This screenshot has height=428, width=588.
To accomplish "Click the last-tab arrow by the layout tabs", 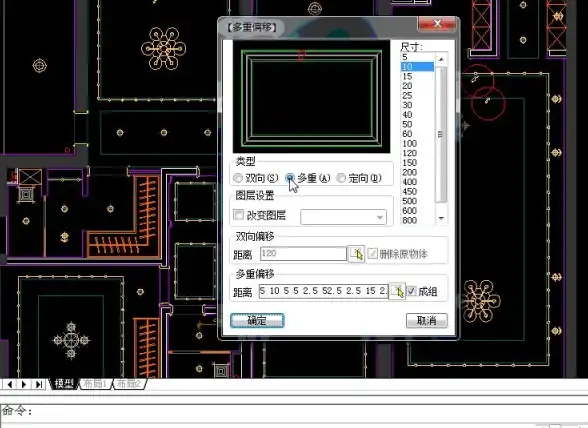I will click(39, 384).
